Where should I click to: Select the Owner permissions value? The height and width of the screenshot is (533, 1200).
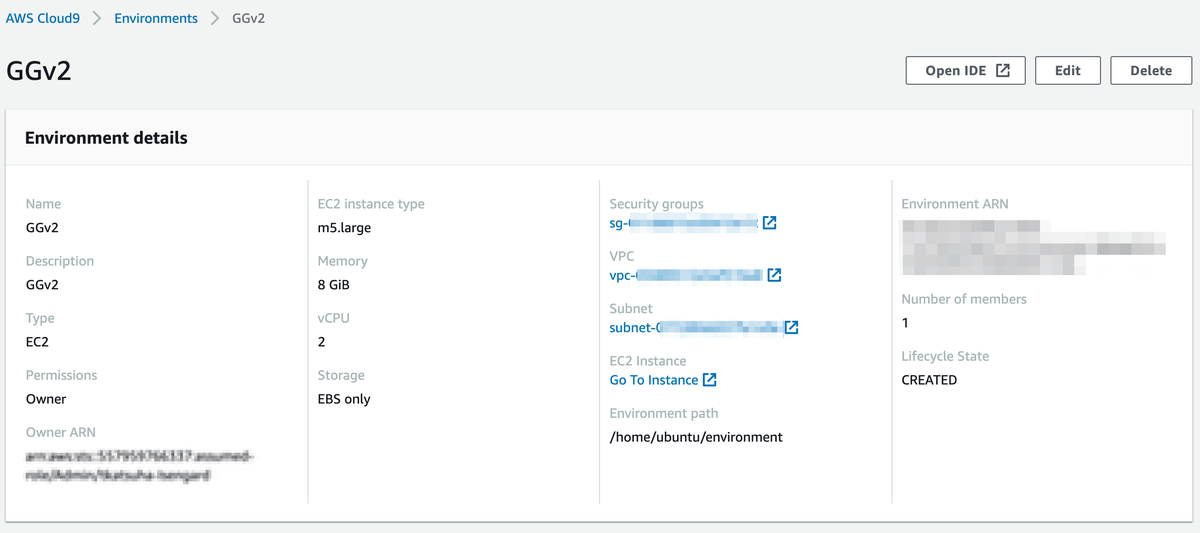point(46,399)
